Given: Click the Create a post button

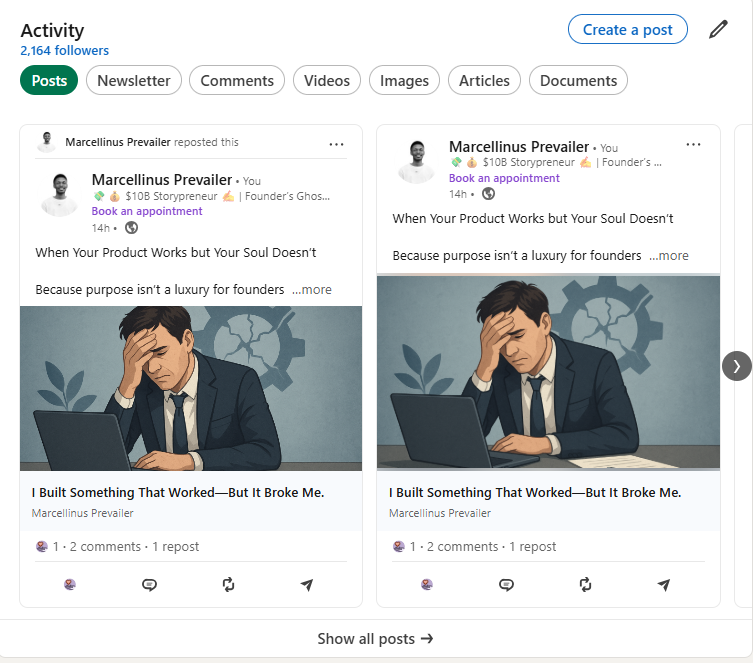Looking at the screenshot, I should coord(627,30).
